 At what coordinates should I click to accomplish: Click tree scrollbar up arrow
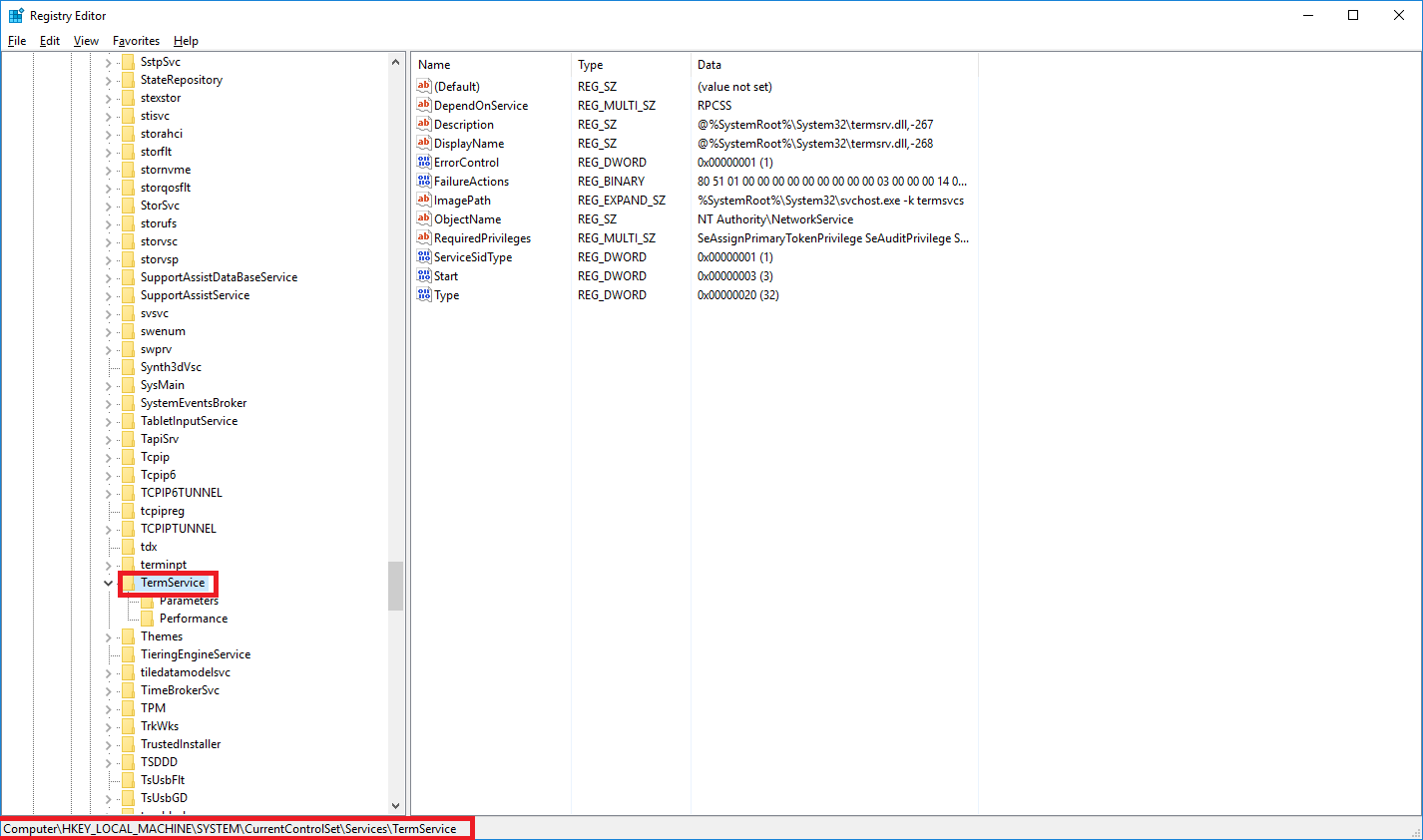395,62
